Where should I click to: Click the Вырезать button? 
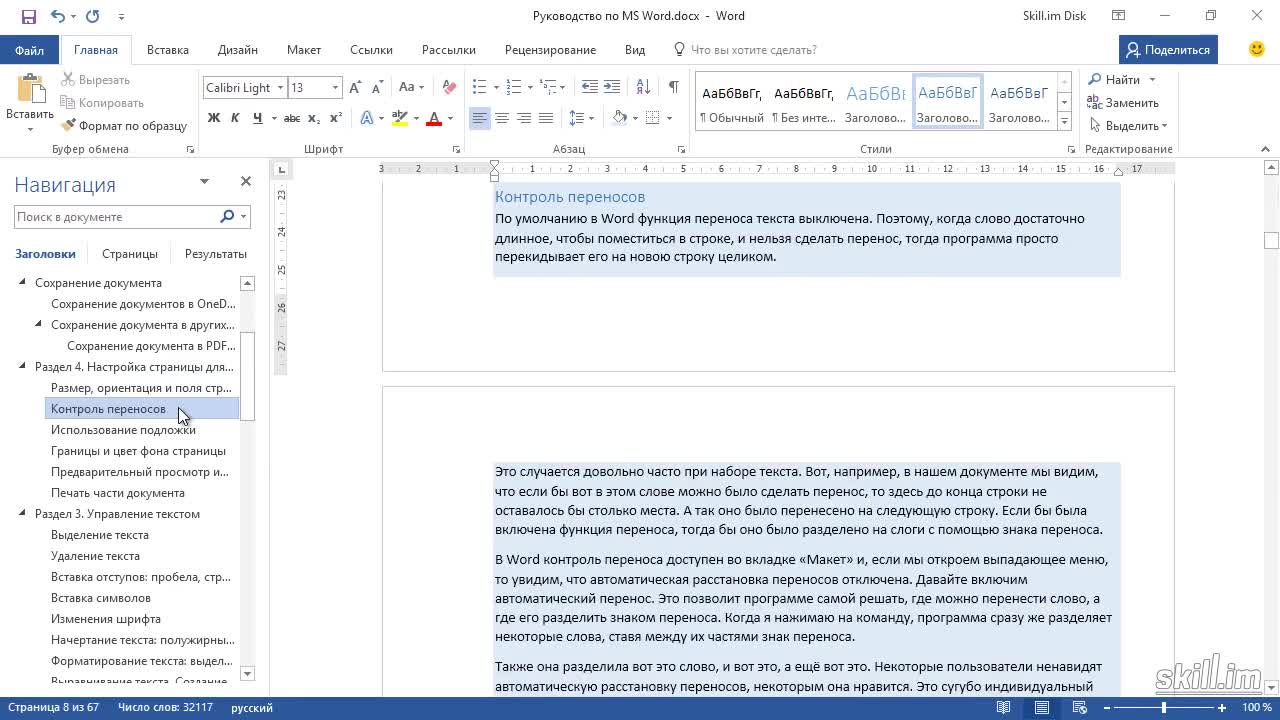[95, 80]
